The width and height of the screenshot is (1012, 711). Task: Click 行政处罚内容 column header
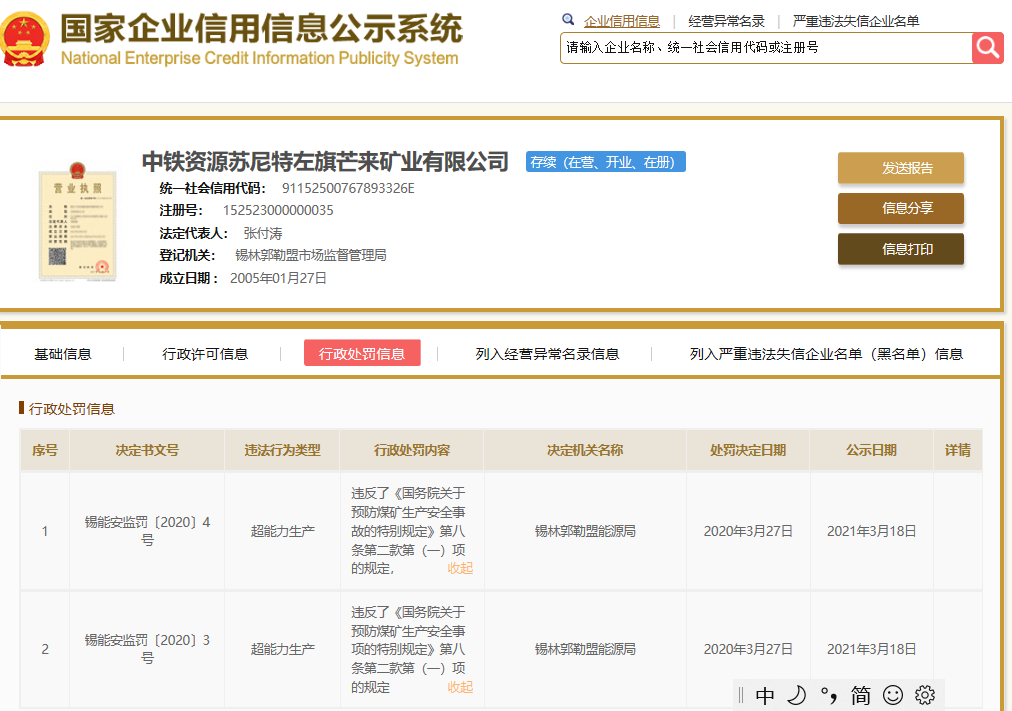pos(412,450)
